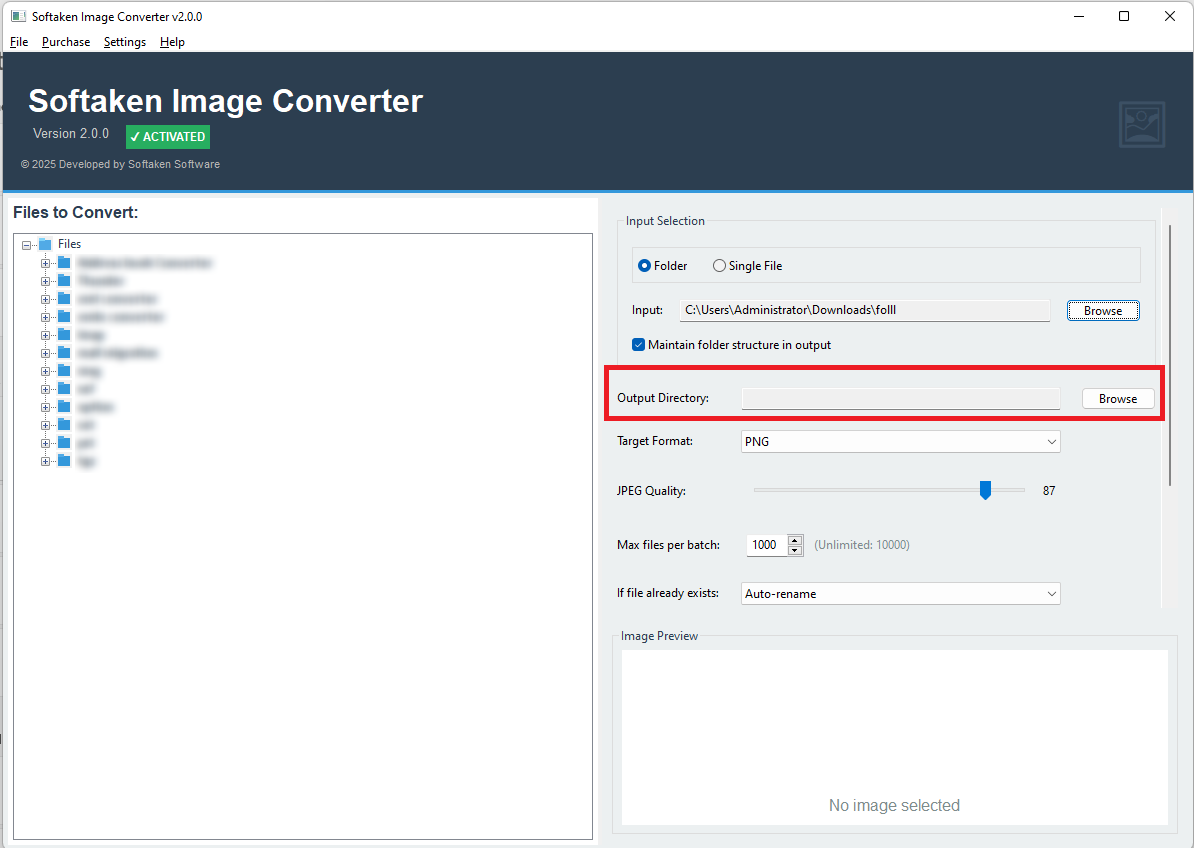Click the Output Directory text field
The height and width of the screenshot is (848, 1194).
tap(901, 398)
